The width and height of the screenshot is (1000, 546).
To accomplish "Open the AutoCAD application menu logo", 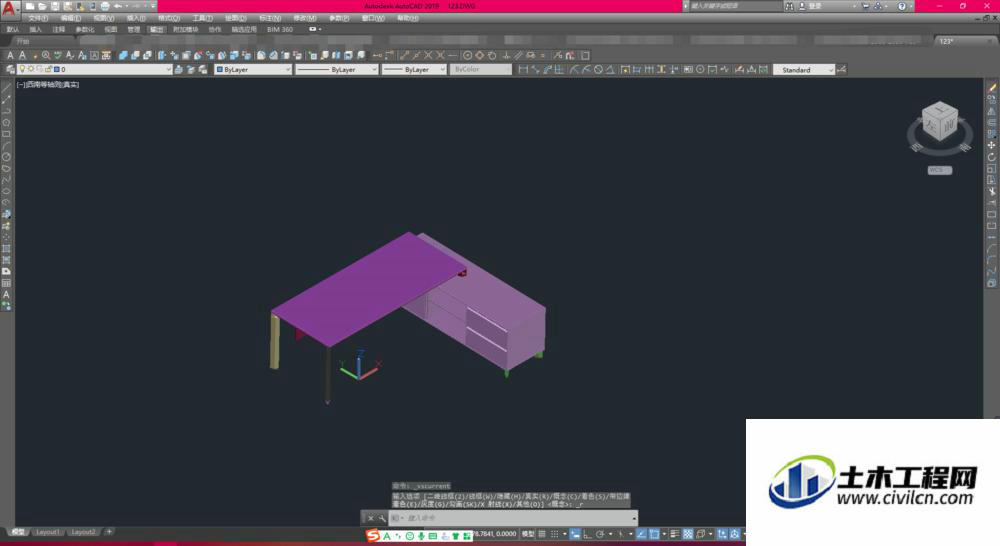I will click(8, 9).
